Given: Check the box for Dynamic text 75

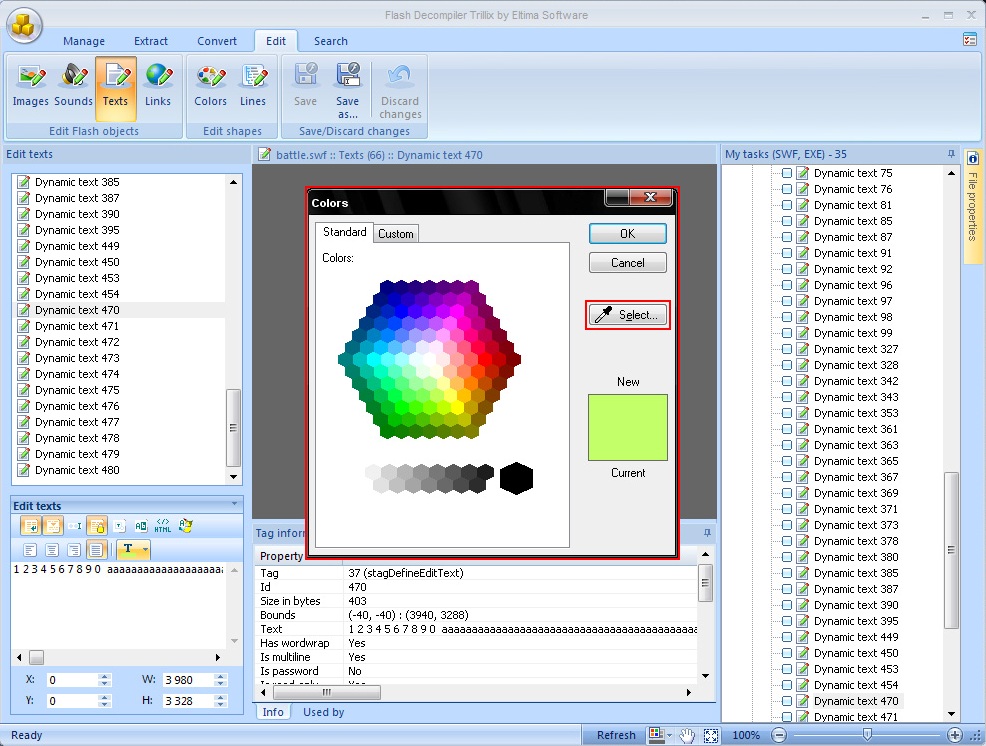Looking at the screenshot, I should 787,173.
